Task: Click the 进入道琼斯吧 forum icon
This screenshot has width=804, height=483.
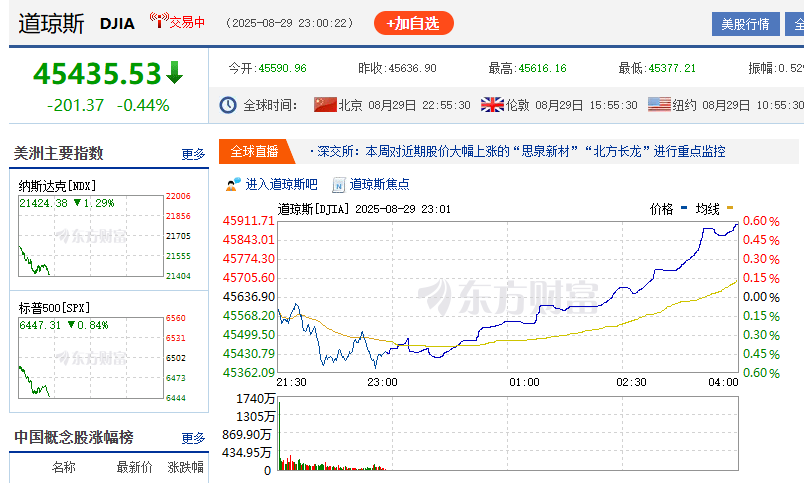Action: point(233,185)
